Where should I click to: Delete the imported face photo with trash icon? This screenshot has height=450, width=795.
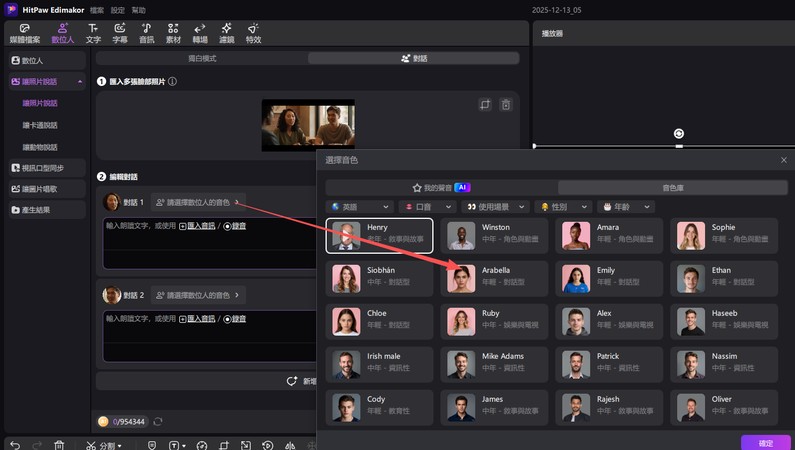tap(506, 104)
